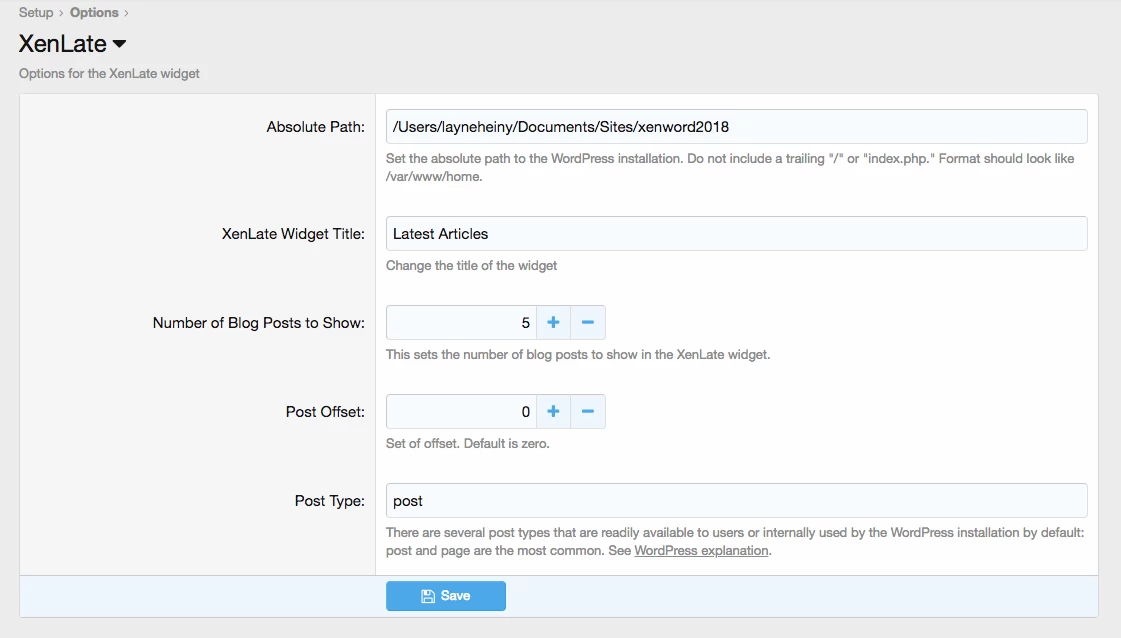
Task: Decrease Number of Blog Posts with minus
Action: (588, 323)
